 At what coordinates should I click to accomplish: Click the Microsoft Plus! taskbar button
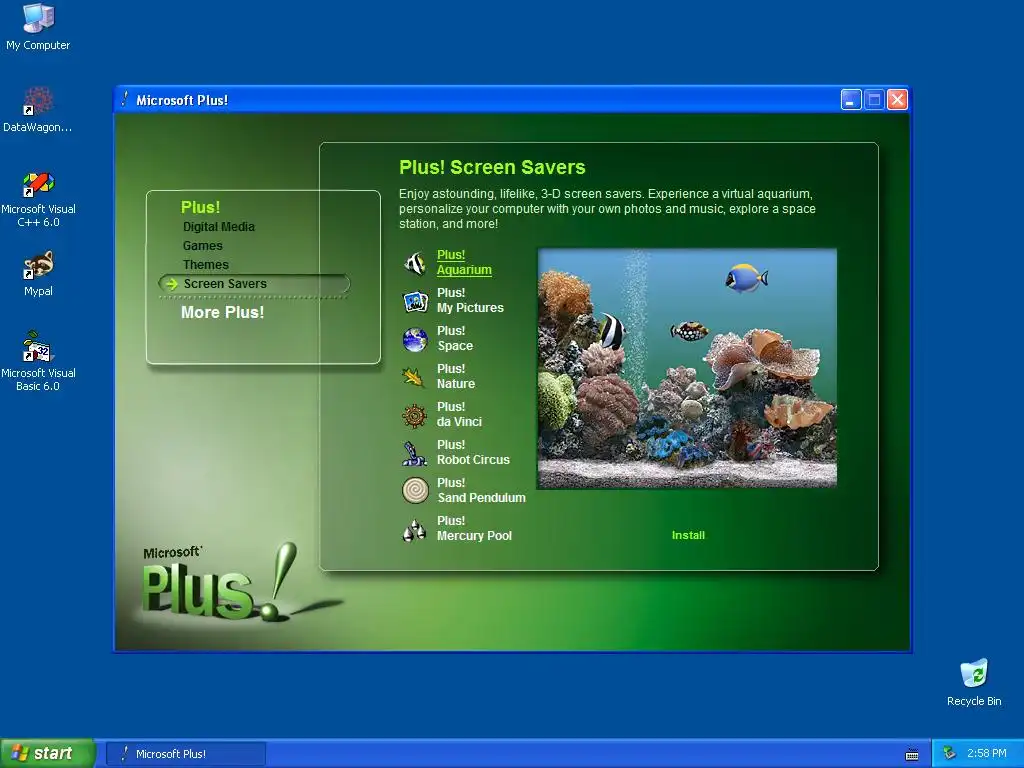coord(185,754)
